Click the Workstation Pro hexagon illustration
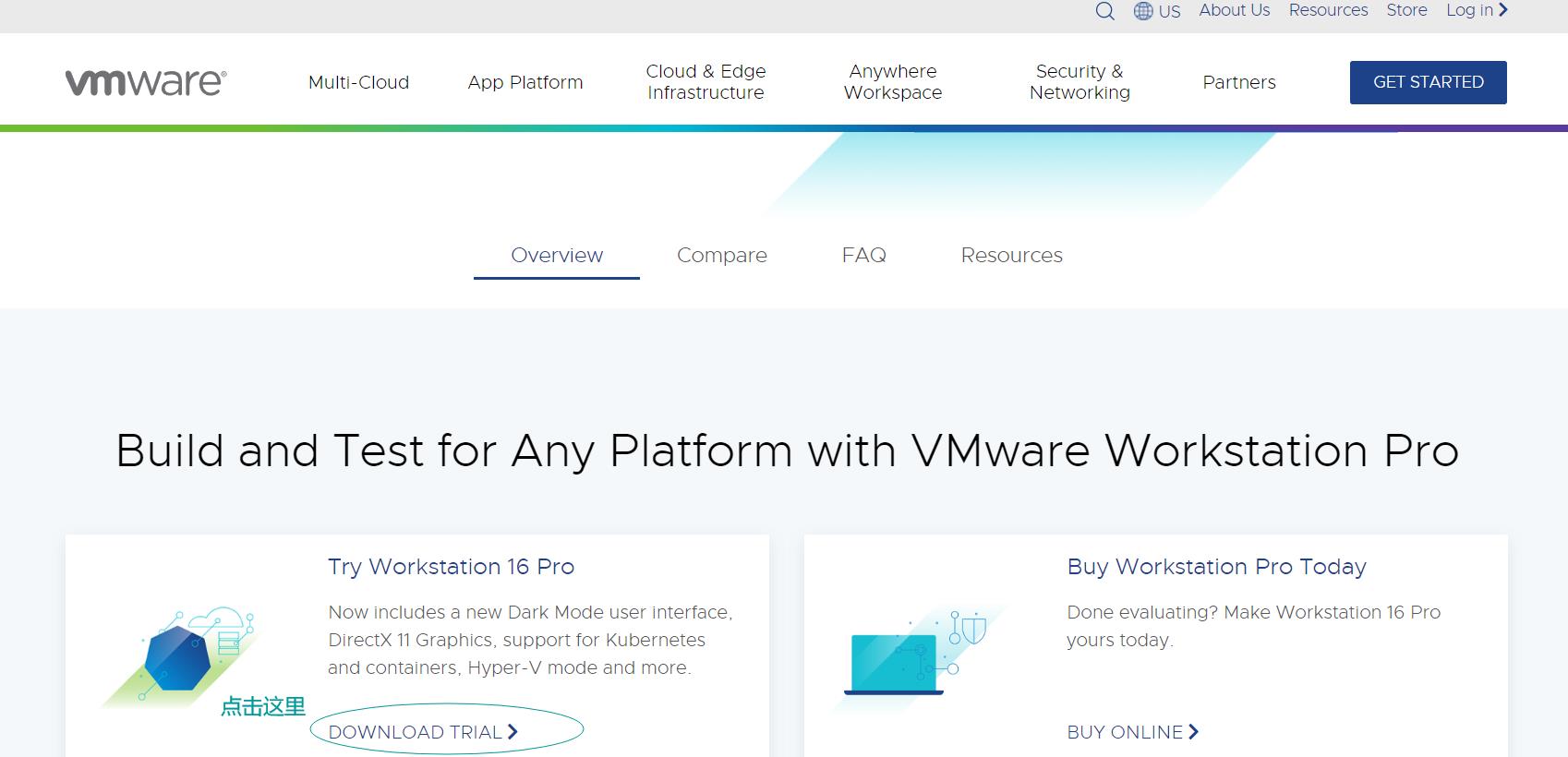 pos(180,657)
